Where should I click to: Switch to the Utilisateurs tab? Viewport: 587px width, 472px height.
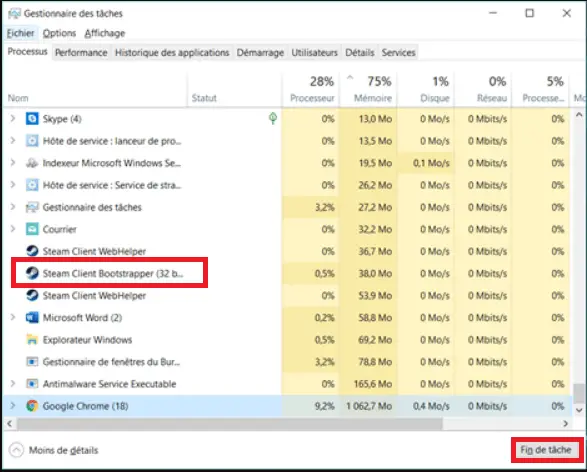314,53
